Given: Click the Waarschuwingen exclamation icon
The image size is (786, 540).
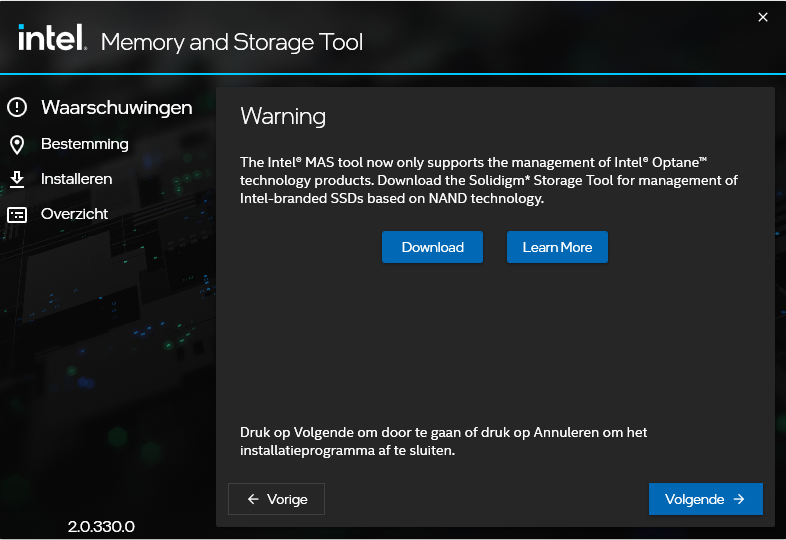Looking at the screenshot, I should (x=17, y=107).
